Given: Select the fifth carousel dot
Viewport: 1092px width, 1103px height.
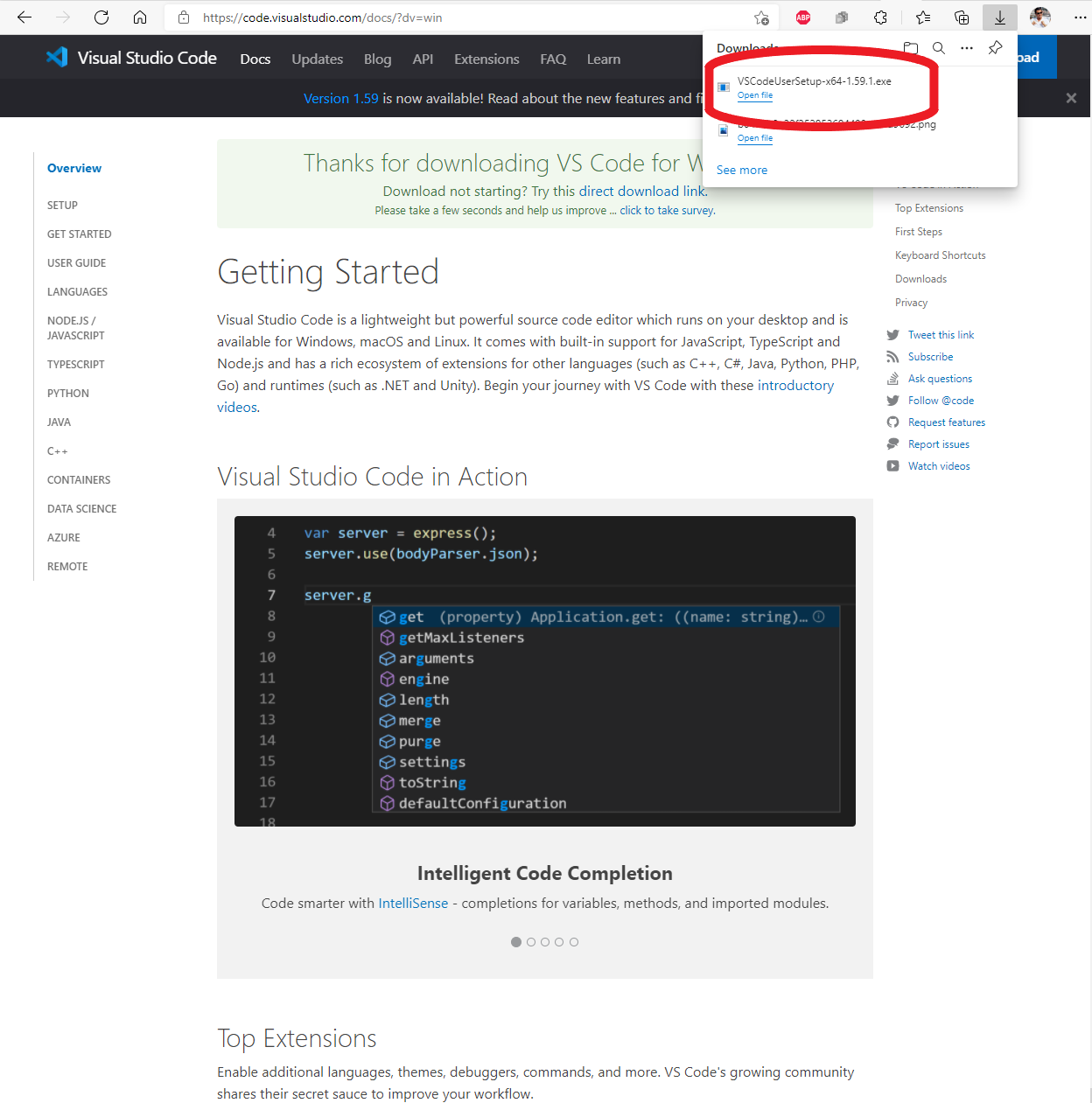Looking at the screenshot, I should coord(574,942).
